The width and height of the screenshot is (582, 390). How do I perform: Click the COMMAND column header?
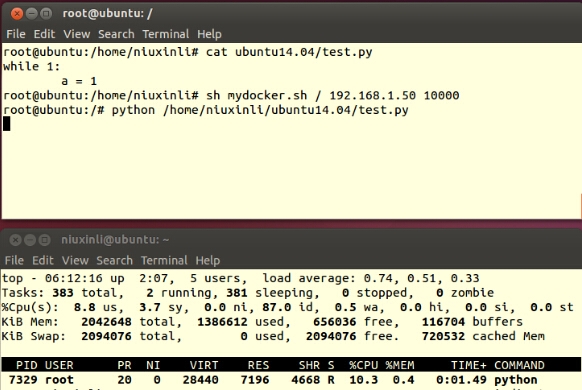[519, 366]
